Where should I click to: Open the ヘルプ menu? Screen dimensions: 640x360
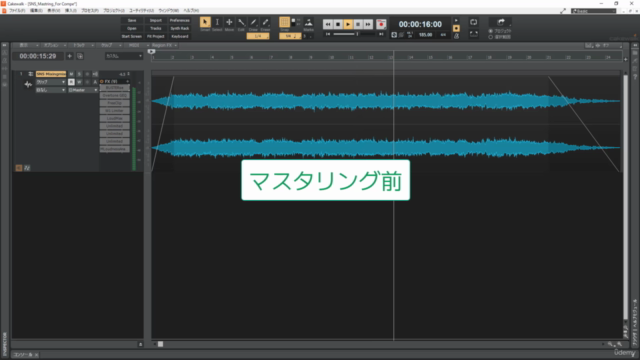(x=191, y=11)
